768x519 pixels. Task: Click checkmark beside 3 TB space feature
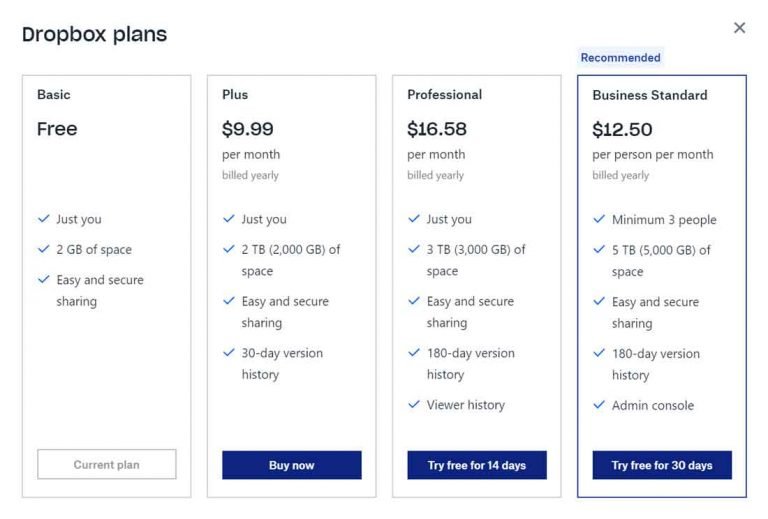tap(414, 249)
